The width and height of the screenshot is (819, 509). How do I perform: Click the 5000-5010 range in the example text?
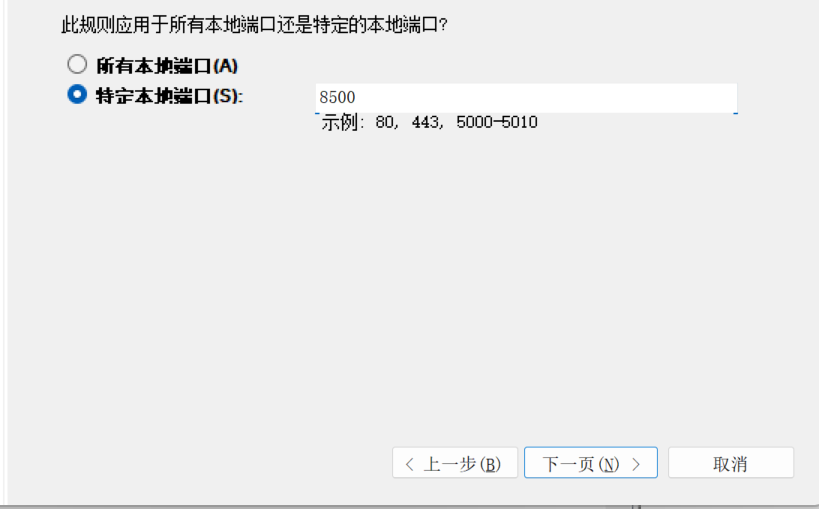tap(497, 122)
